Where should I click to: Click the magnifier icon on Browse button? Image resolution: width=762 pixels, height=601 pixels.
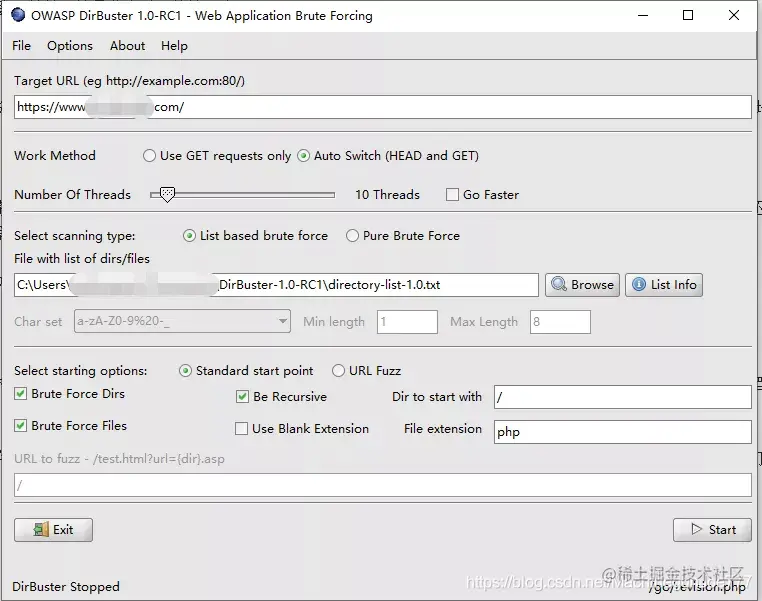click(x=559, y=284)
